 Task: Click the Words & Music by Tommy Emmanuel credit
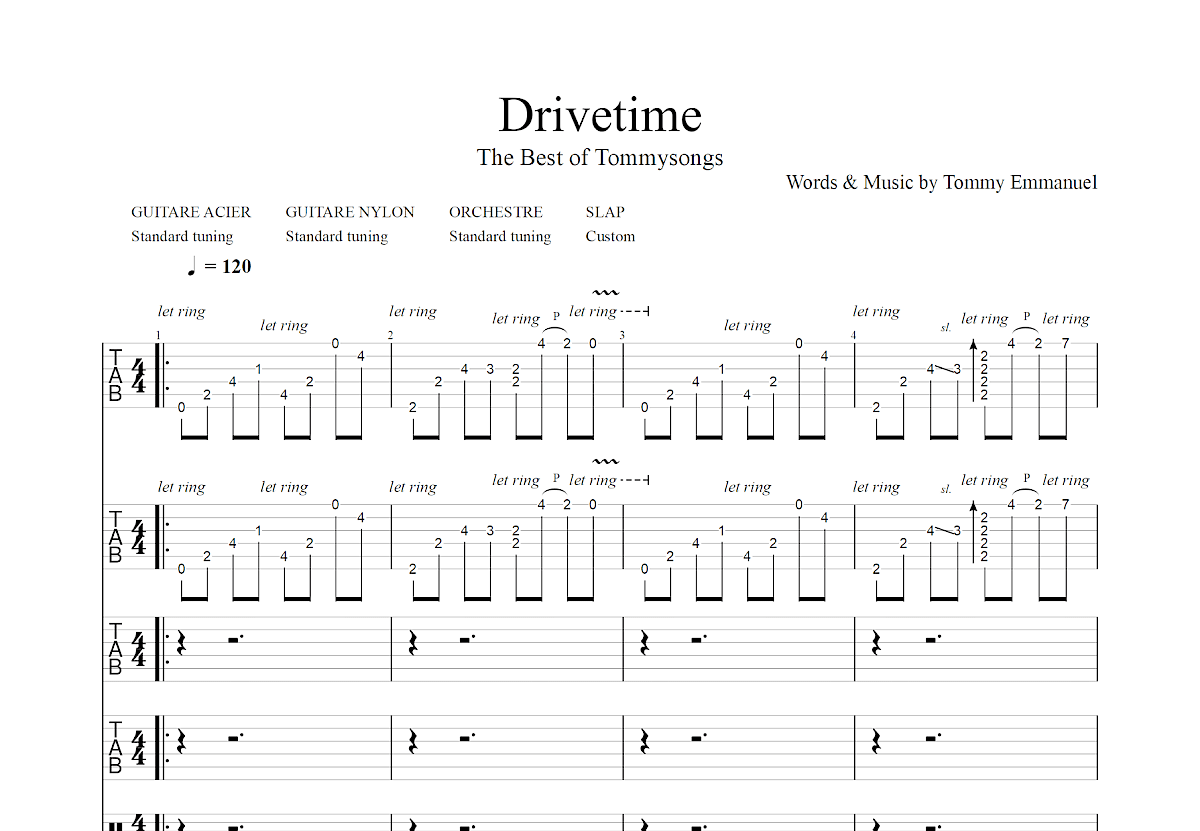click(x=941, y=182)
